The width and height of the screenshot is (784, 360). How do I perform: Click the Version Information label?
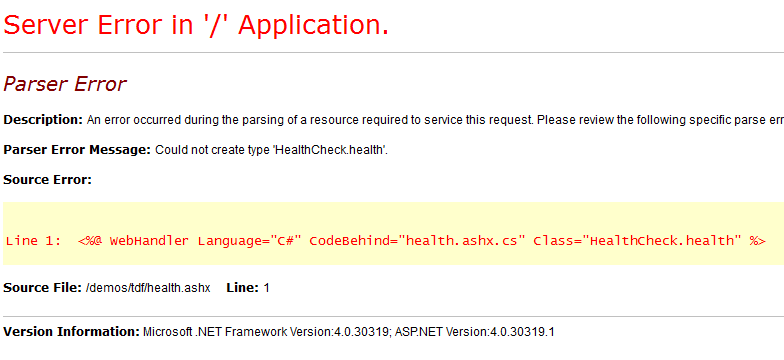tap(72, 332)
